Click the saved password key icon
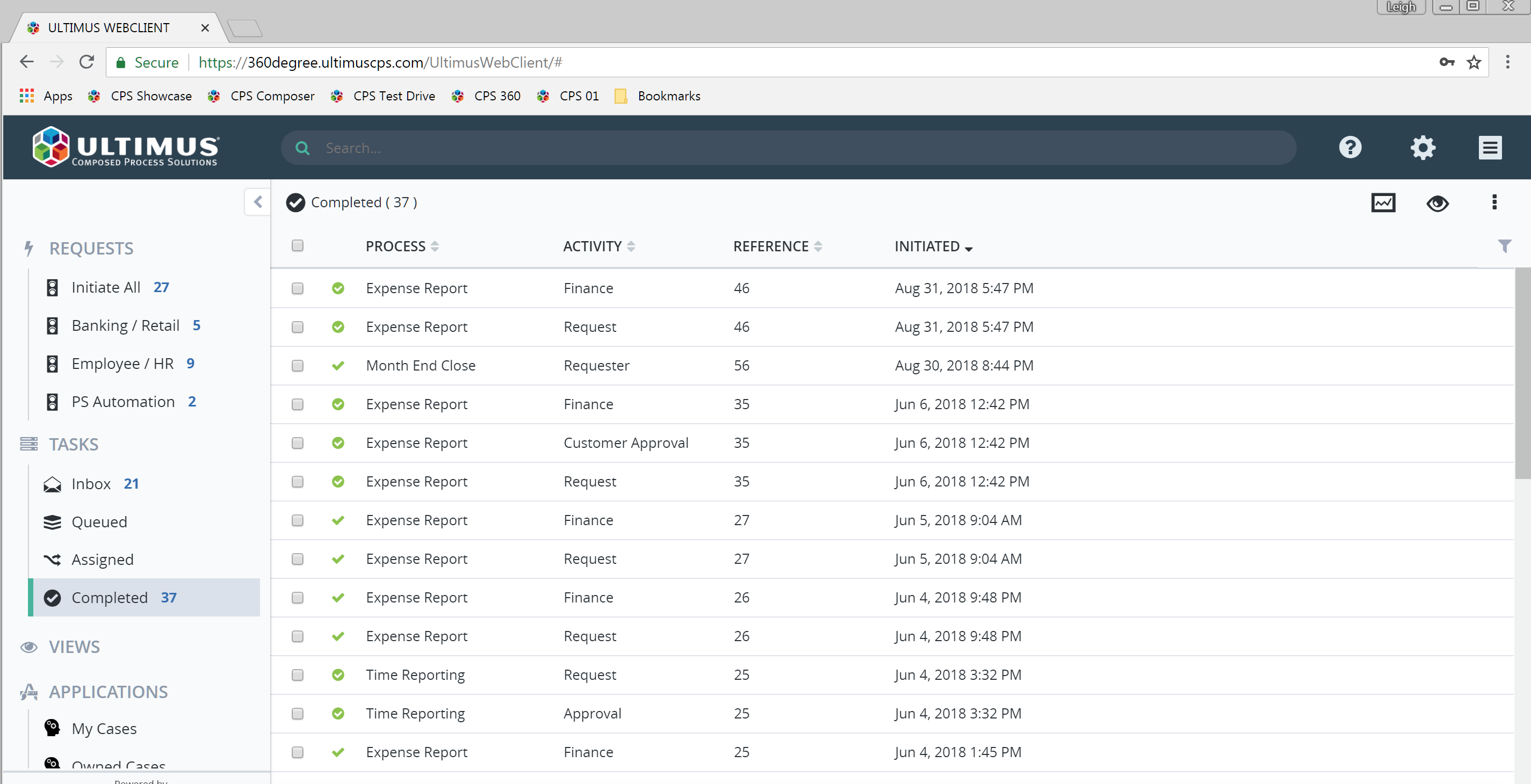1531x784 pixels. pos(1447,62)
